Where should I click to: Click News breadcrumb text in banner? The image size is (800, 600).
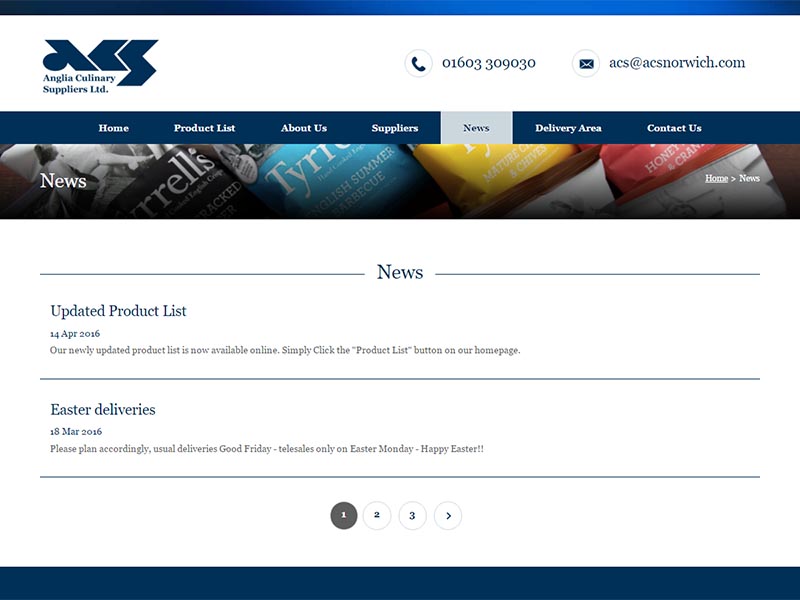pyautogui.click(x=749, y=178)
